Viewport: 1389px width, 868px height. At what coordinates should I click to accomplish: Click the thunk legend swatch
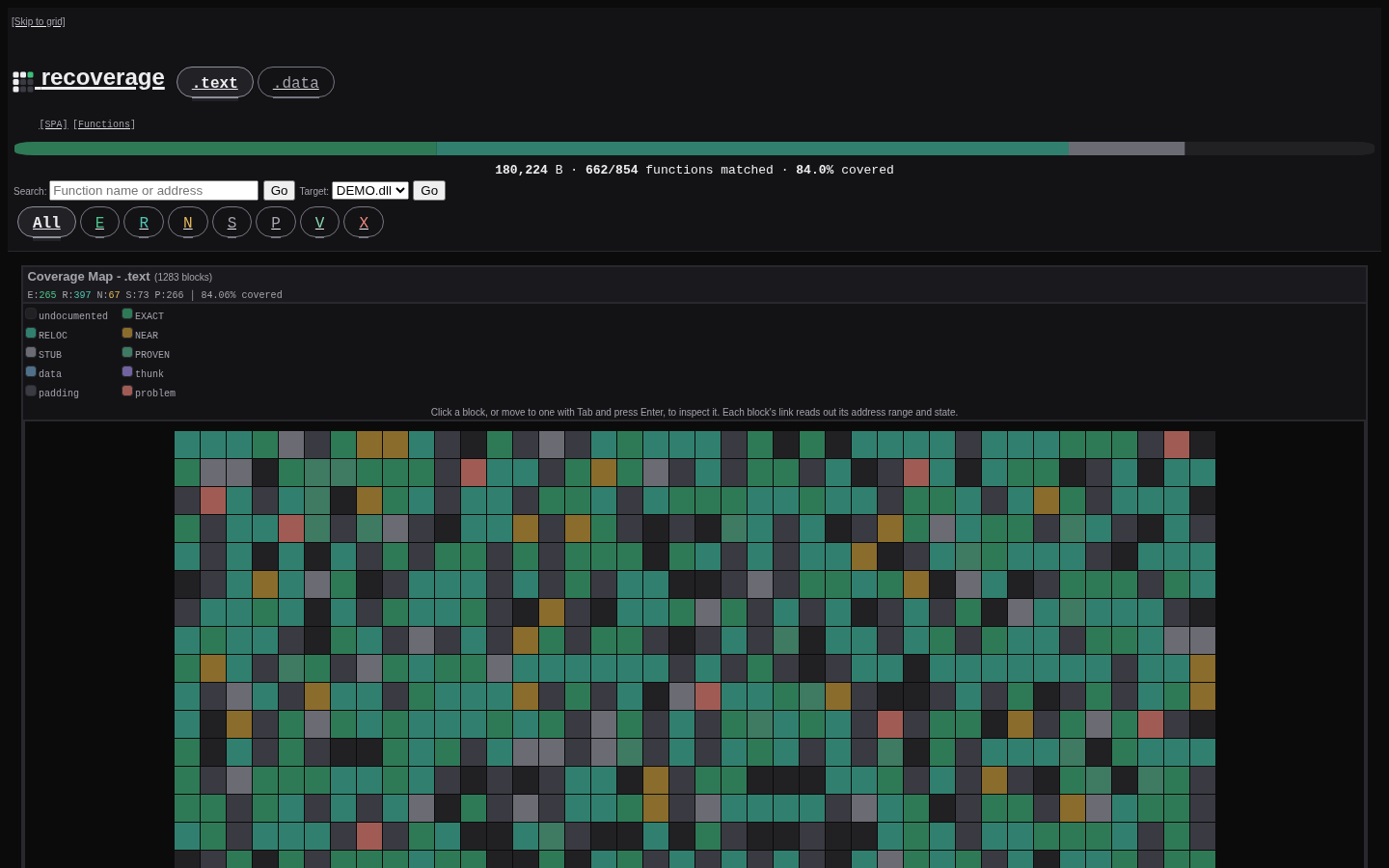point(127,371)
